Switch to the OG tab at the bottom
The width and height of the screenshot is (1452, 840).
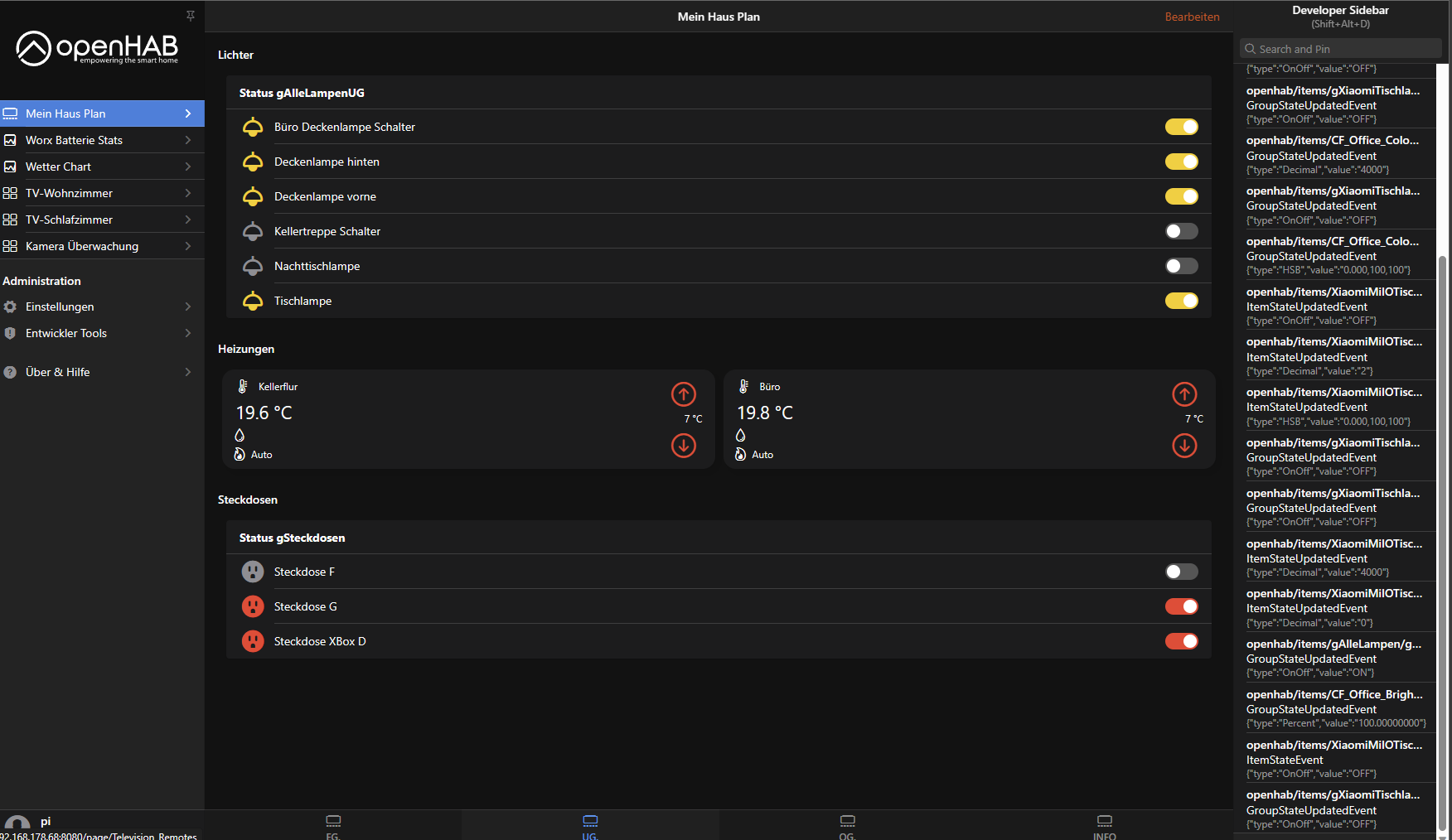click(847, 825)
